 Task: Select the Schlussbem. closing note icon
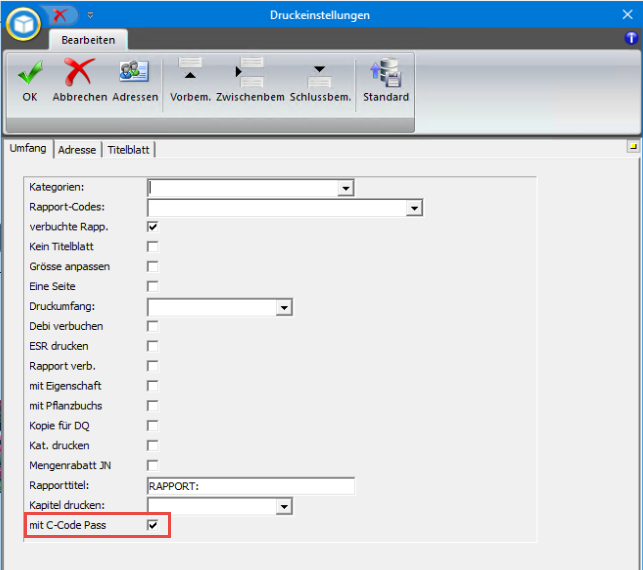[320, 73]
